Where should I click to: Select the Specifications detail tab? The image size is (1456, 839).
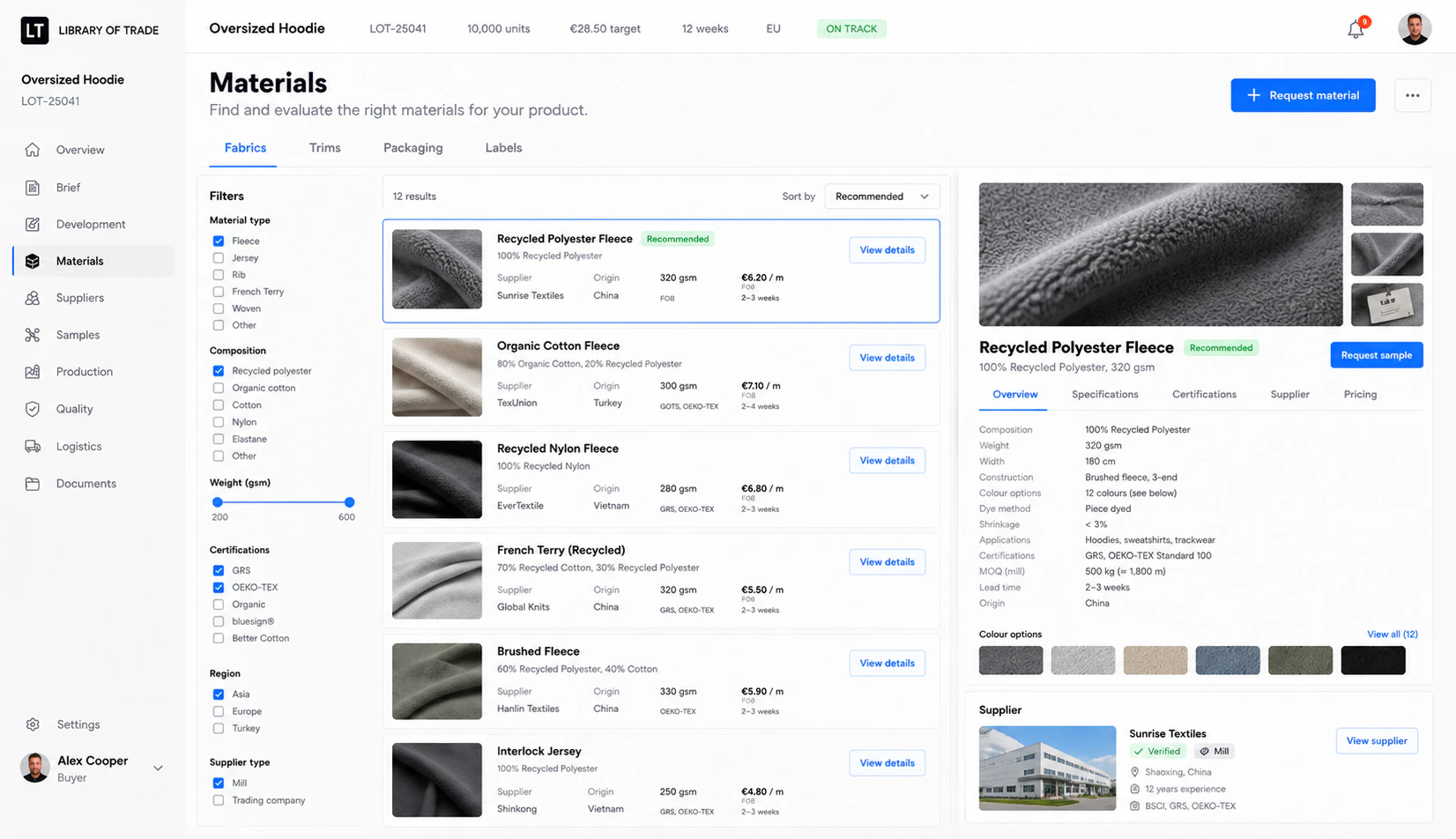pos(1105,395)
